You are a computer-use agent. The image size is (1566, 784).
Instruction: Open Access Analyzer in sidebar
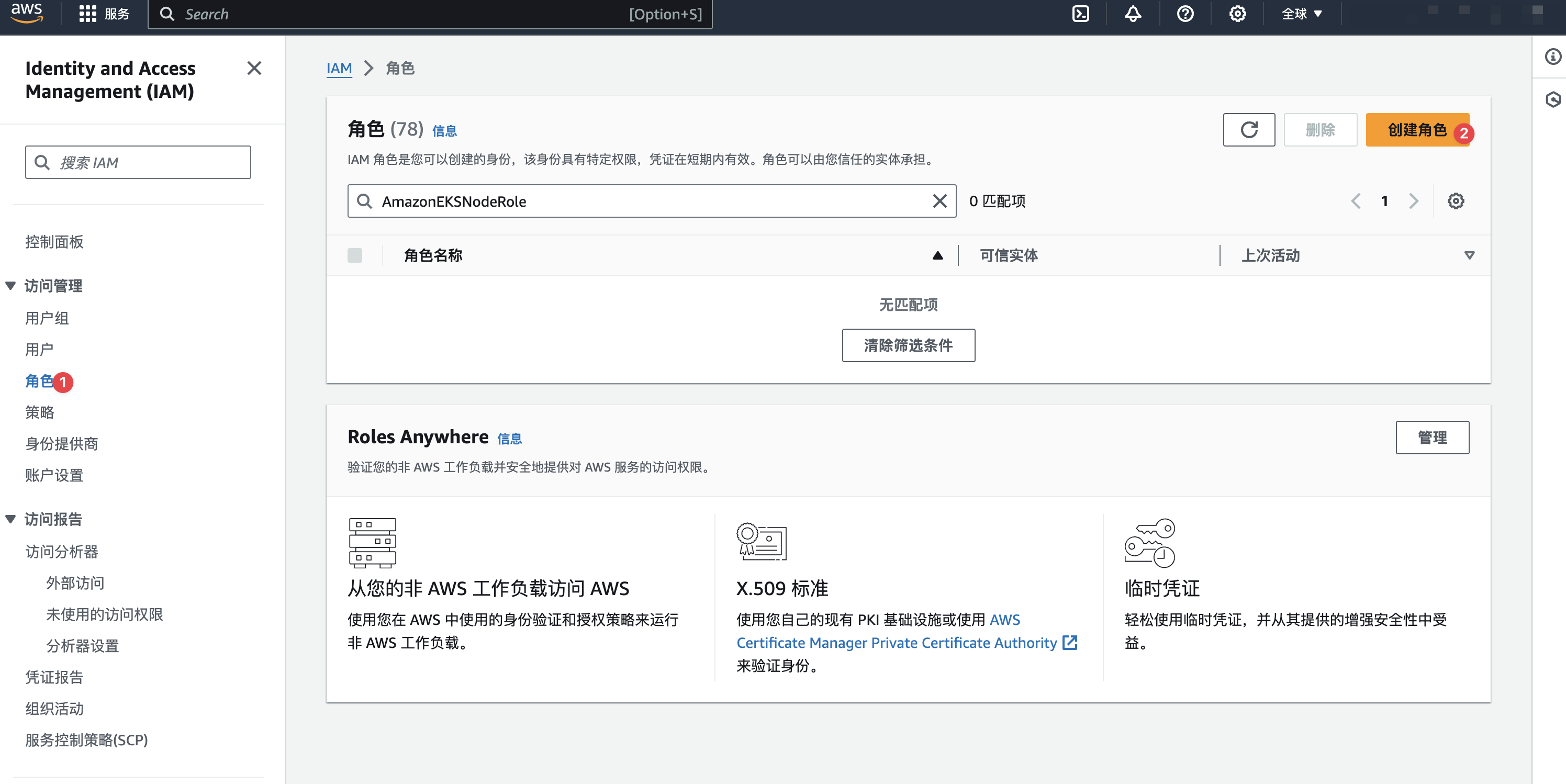(61, 551)
